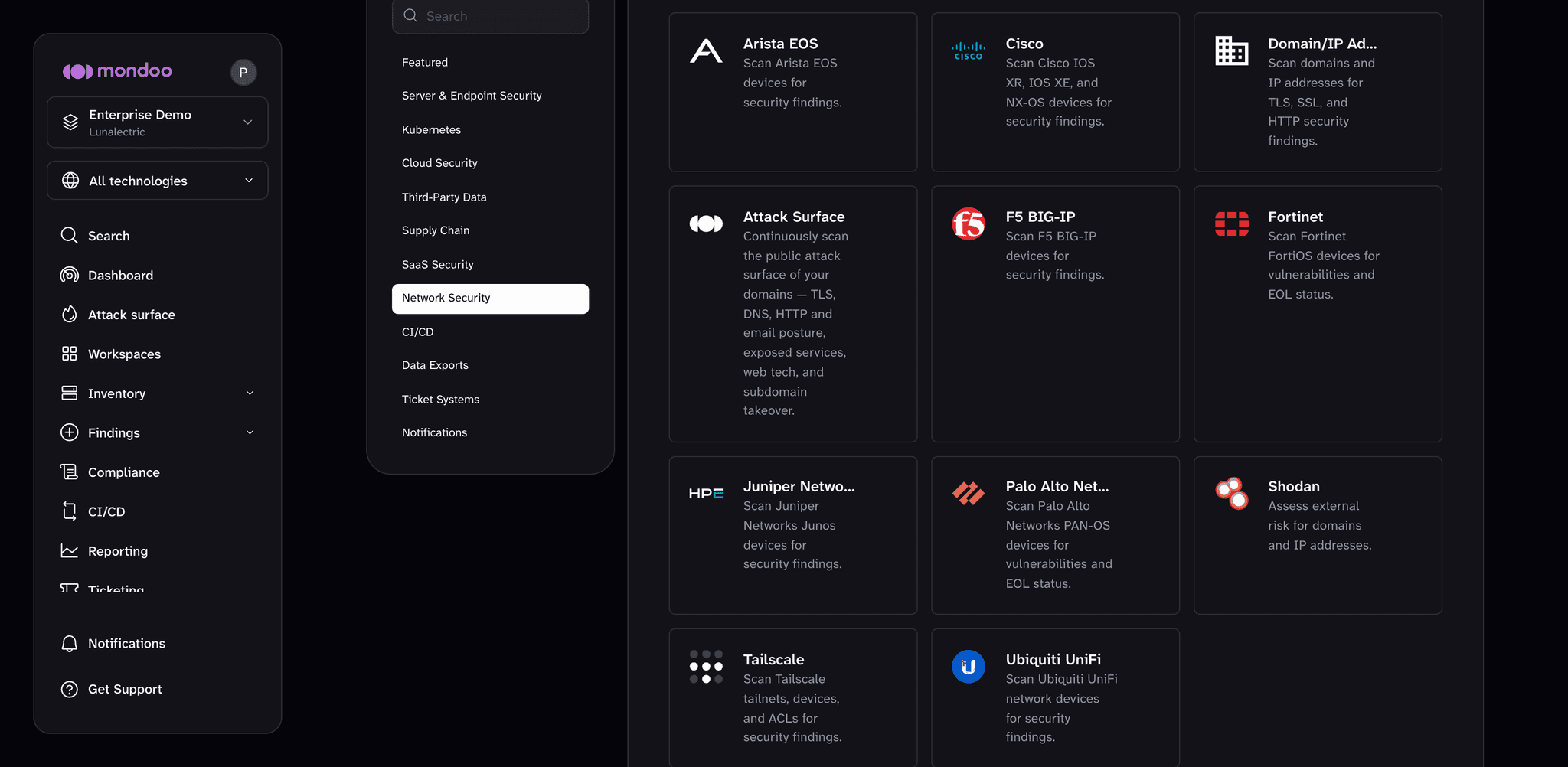Open the All technologies dropdown

tap(158, 181)
